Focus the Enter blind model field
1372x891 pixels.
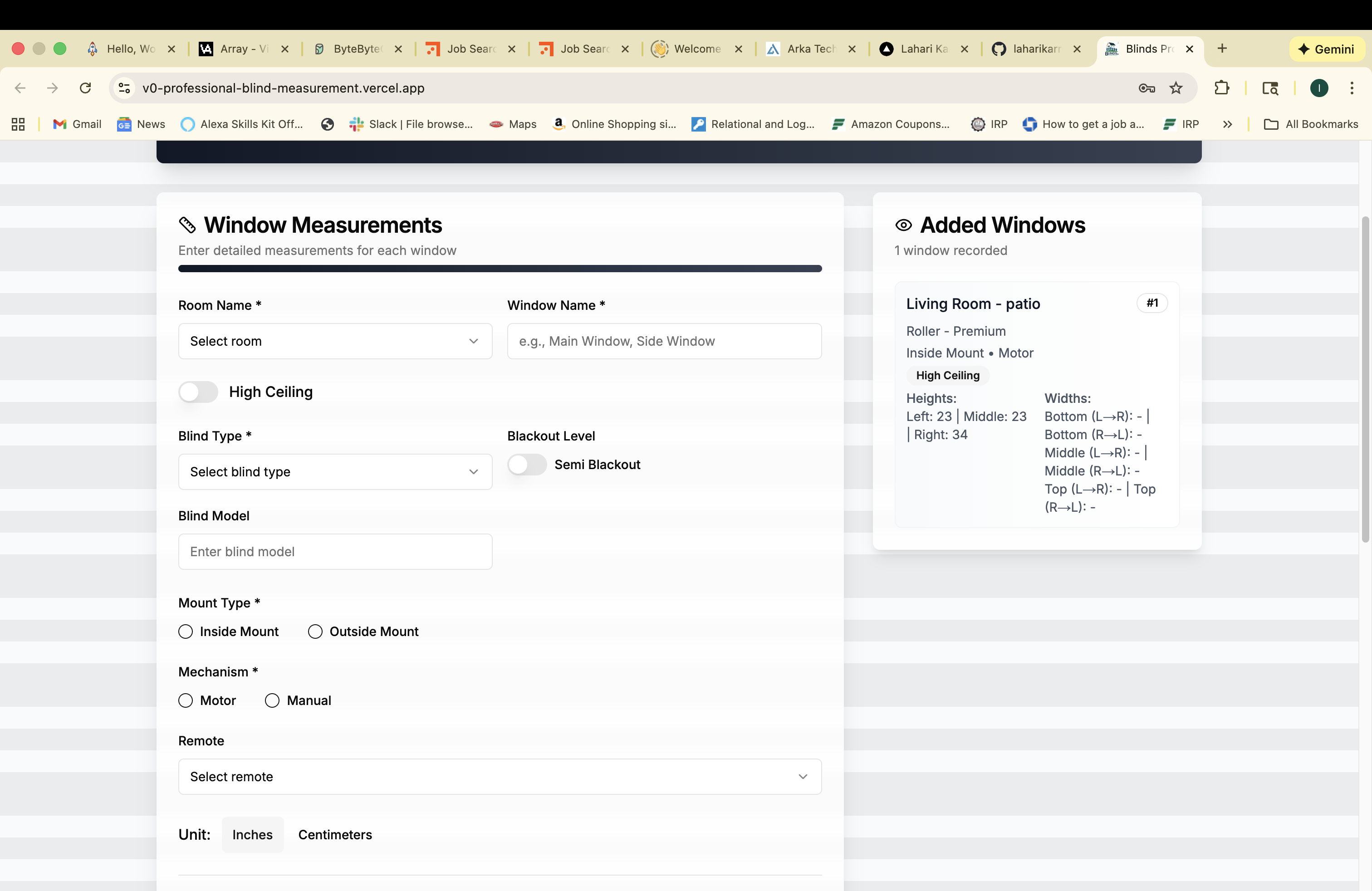[335, 552]
